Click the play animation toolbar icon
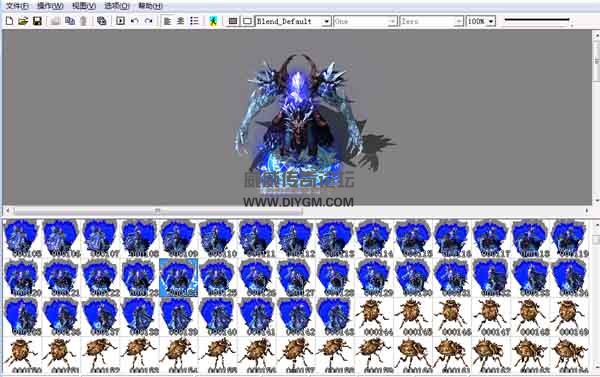The image size is (600, 377). click(121, 21)
